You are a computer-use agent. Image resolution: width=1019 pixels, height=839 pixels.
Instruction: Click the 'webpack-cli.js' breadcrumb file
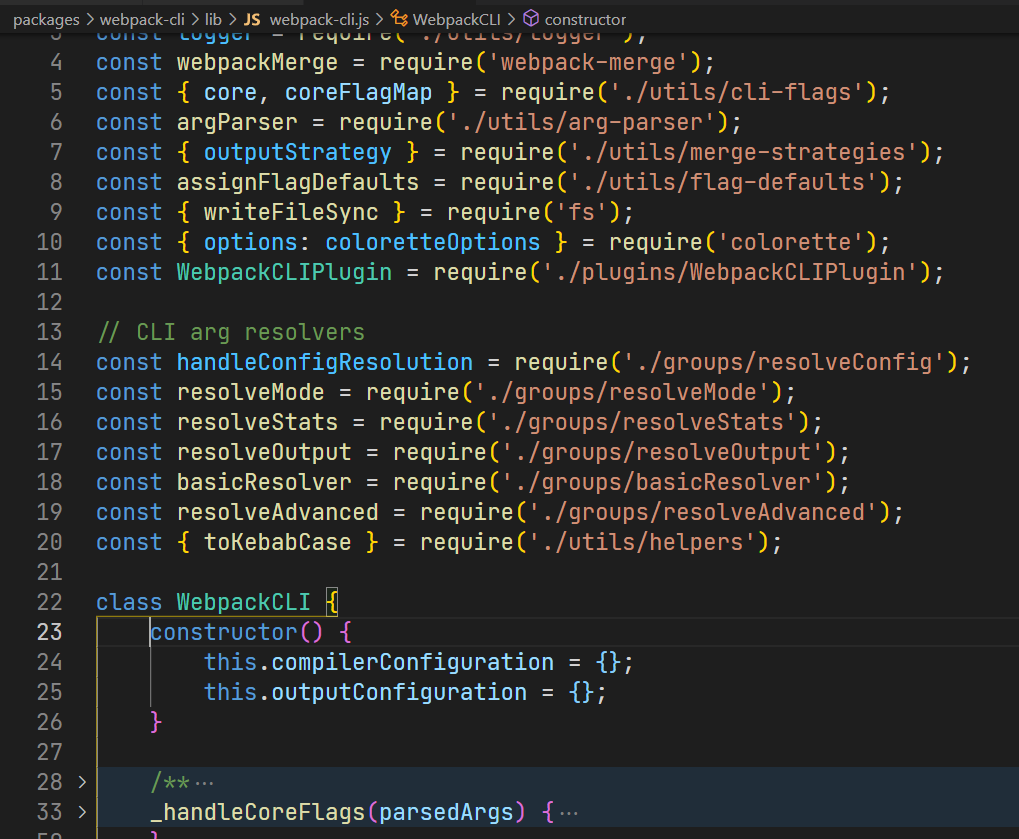coord(319,19)
